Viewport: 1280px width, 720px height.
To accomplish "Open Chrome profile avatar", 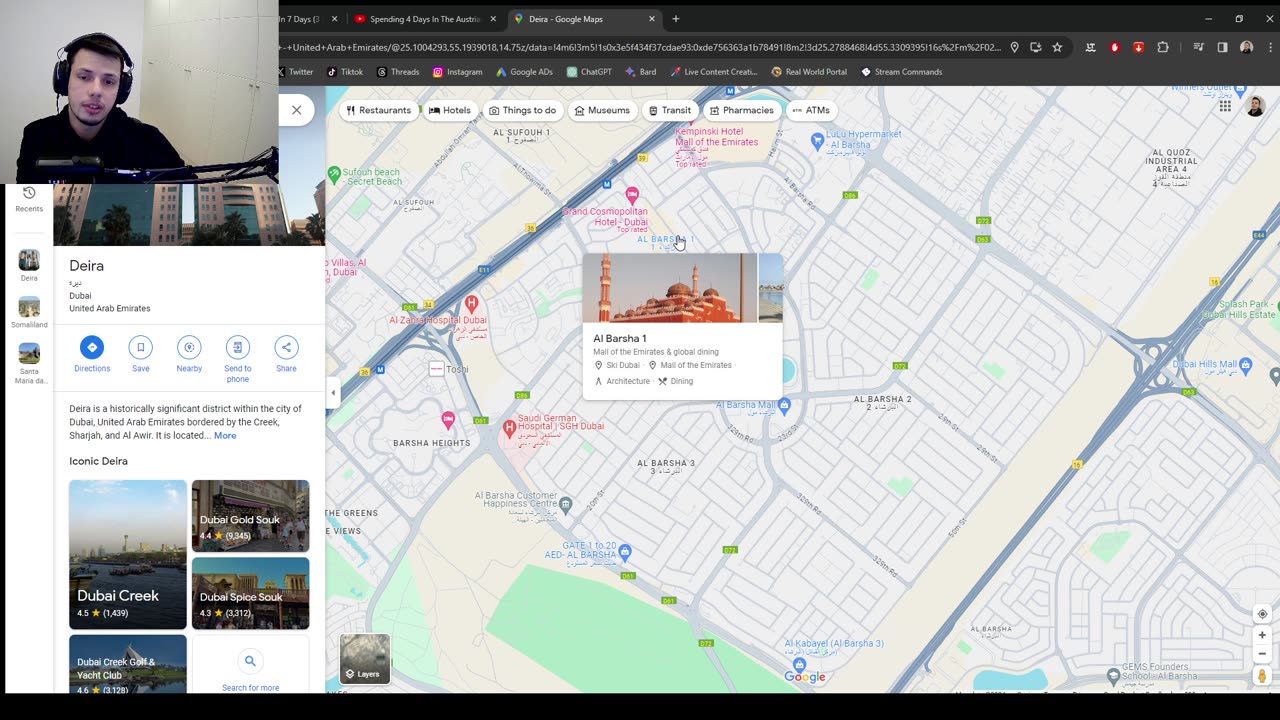I will tap(1246, 47).
